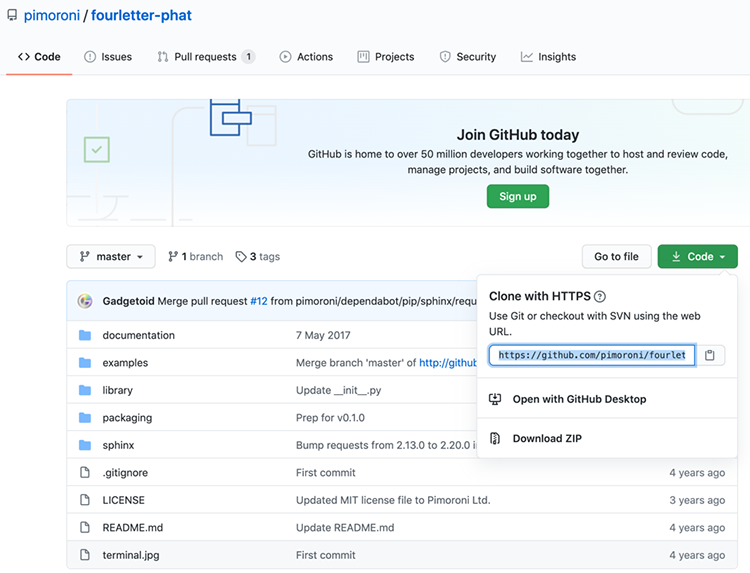Open the Prep for v0.1.0 commit message
Viewport: 750px width, 573px height.
pos(331,418)
